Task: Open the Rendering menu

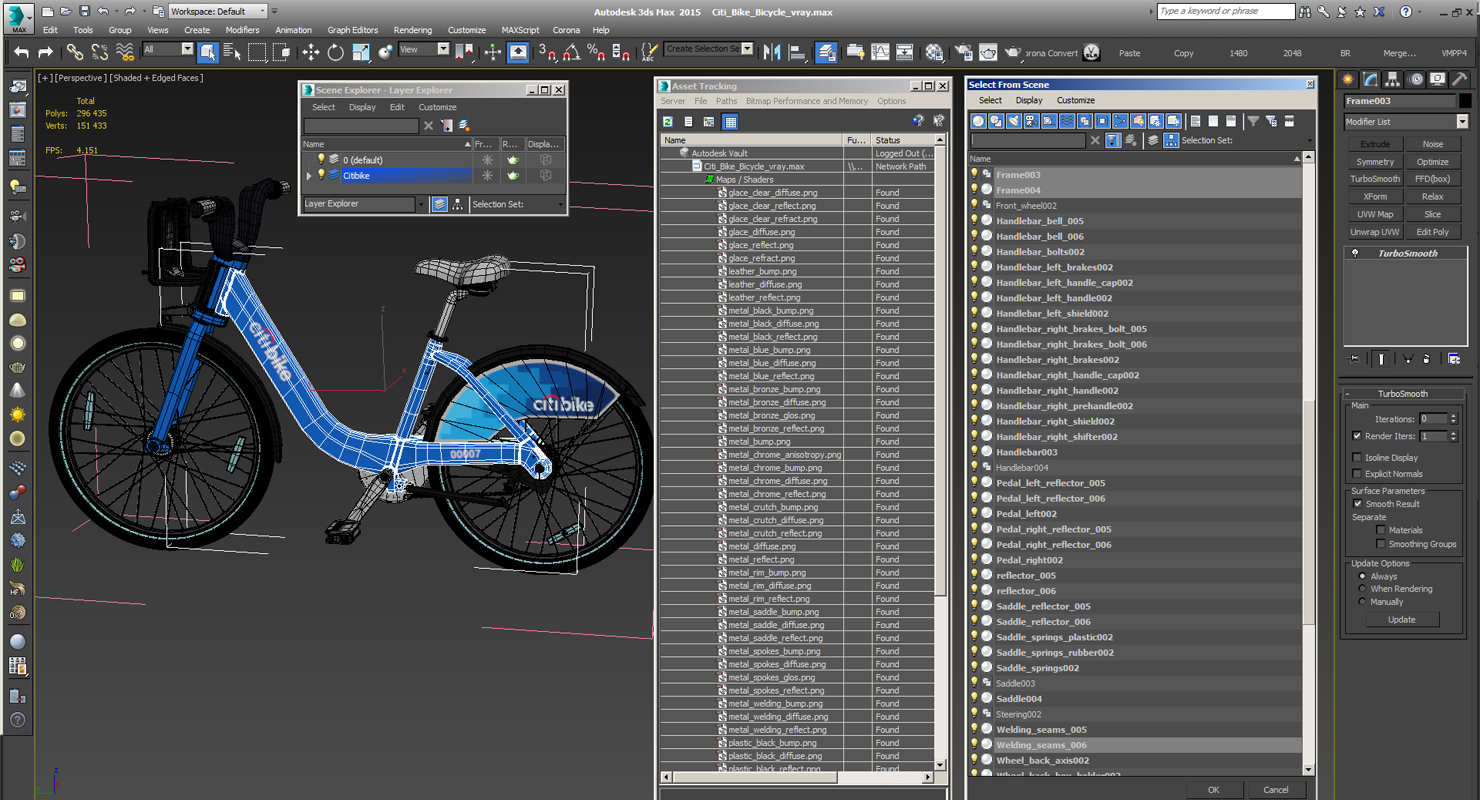Action: pos(413,30)
